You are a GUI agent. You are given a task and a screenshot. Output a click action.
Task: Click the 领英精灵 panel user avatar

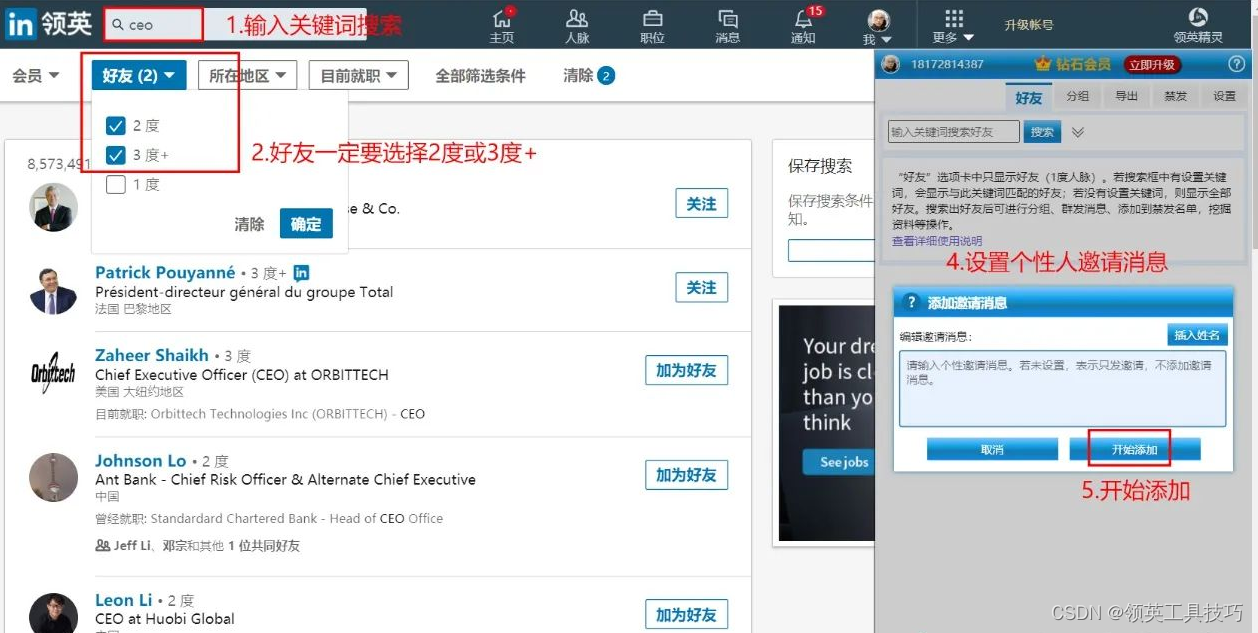click(890, 64)
